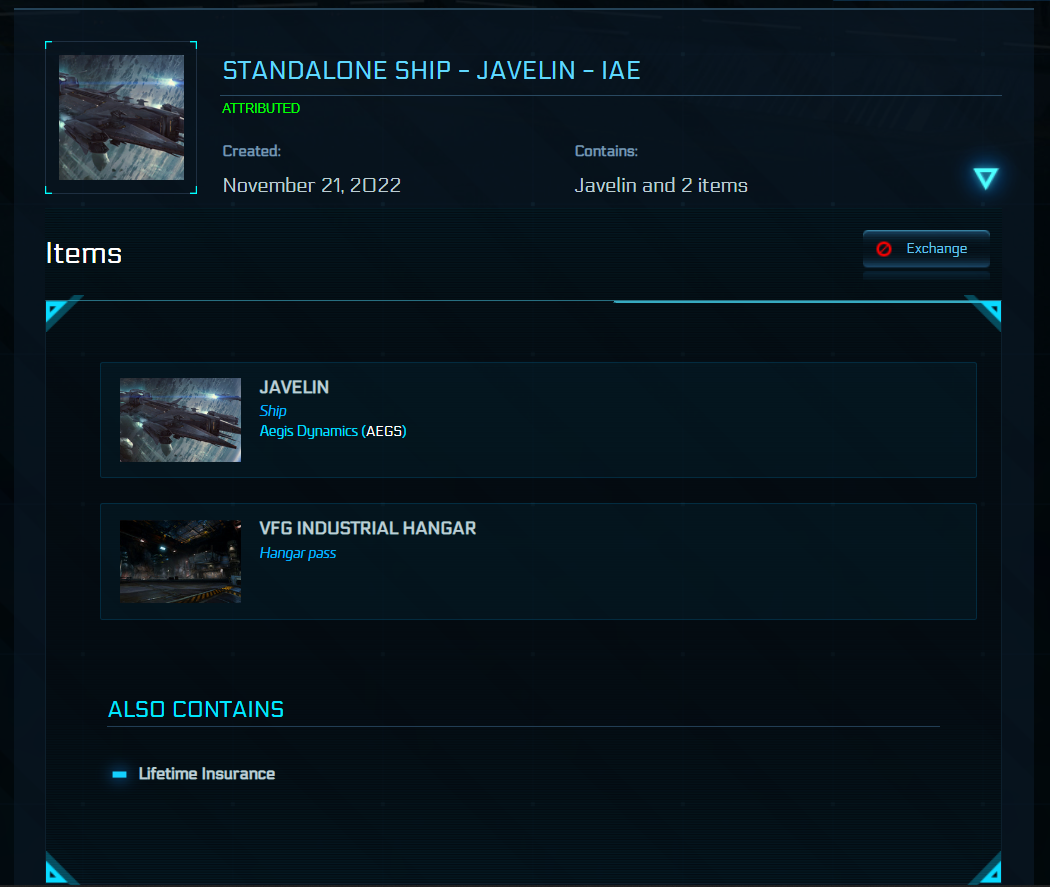
Task: Click the AEGS manufacturer code
Action: pos(384,431)
